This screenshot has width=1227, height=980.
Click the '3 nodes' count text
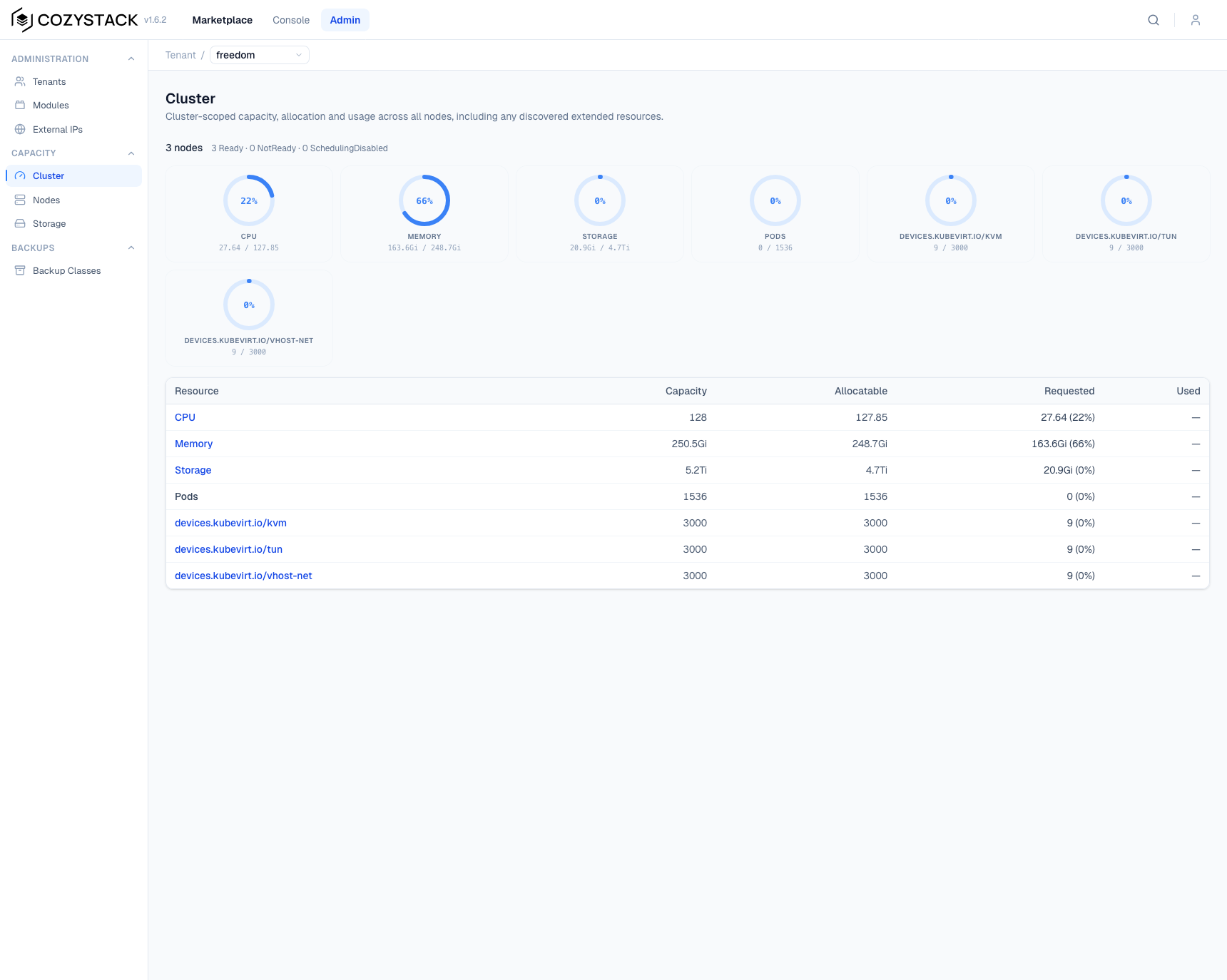click(x=184, y=148)
